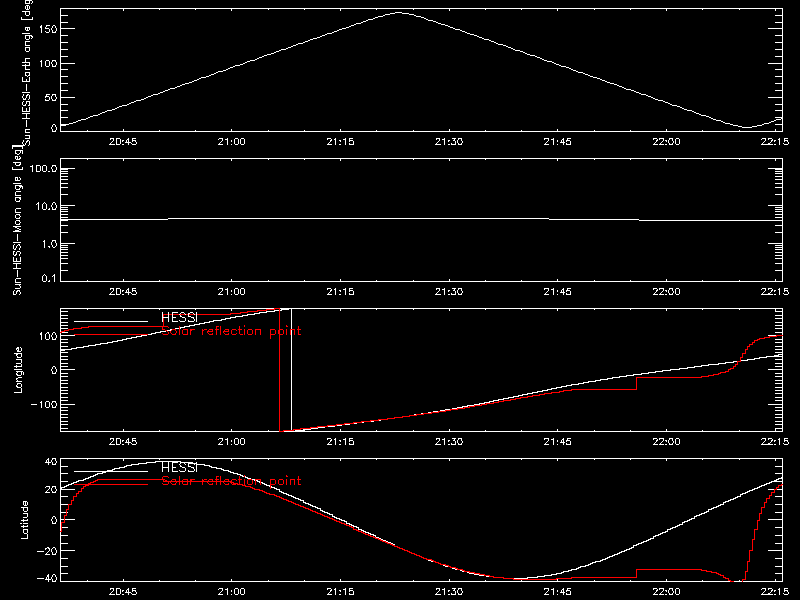Click the 50 tick on Earth angle axis

(x=51, y=97)
